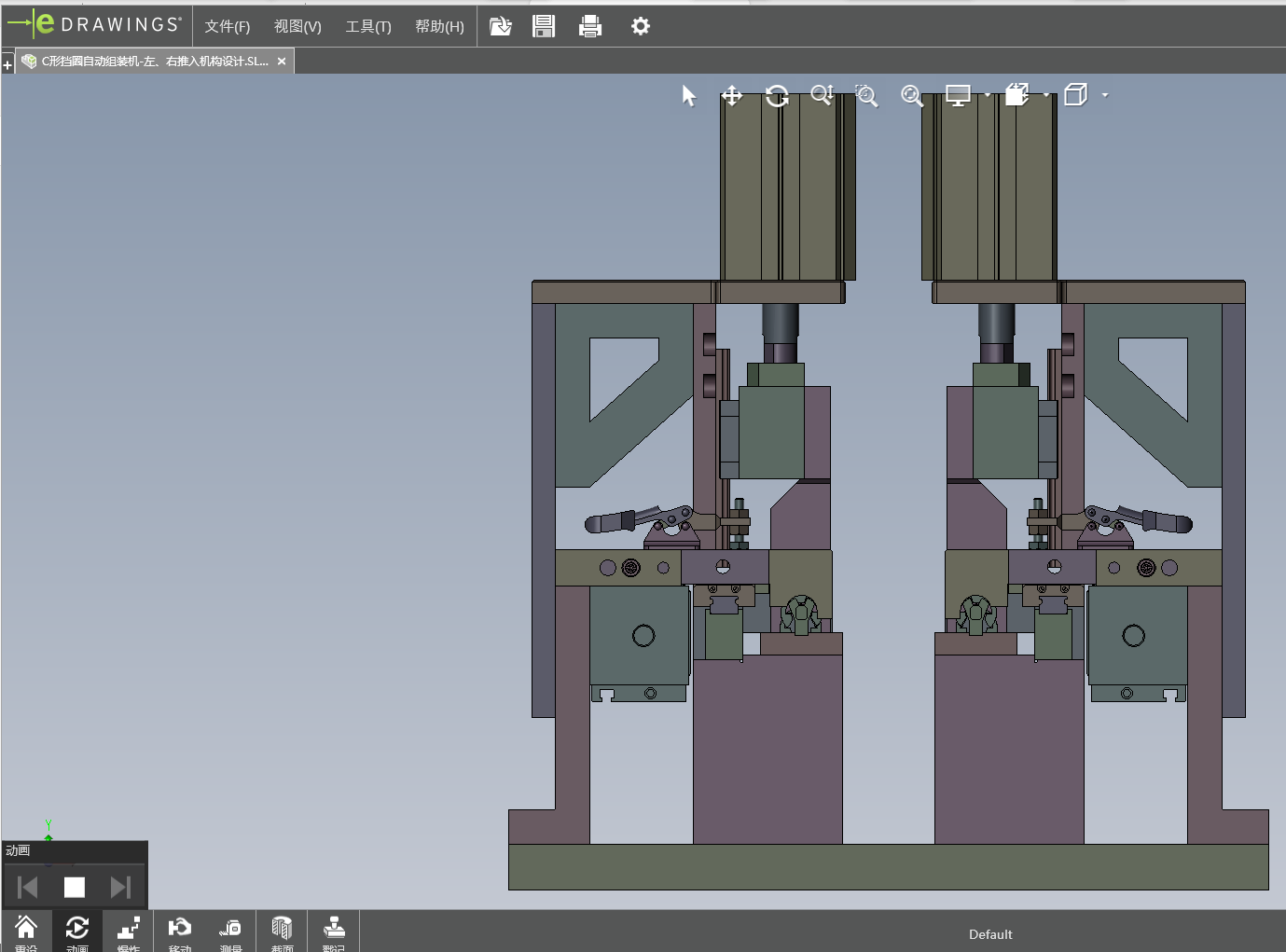Image resolution: width=1286 pixels, height=952 pixels.
Task: Expand the display style dropdown arrow
Action: (987, 95)
